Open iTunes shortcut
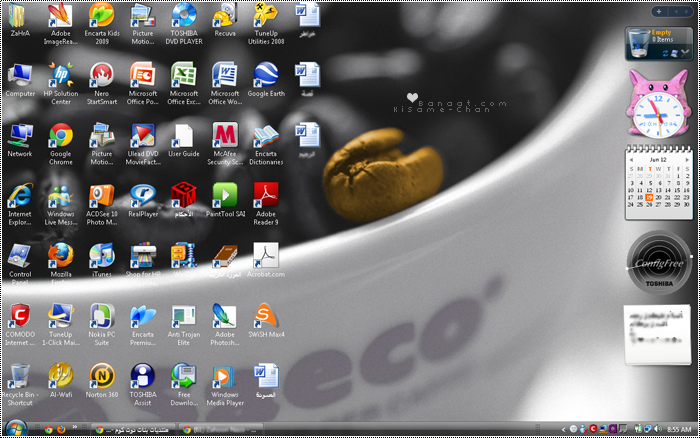Viewport: 700px width, 438px height. (x=102, y=257)
